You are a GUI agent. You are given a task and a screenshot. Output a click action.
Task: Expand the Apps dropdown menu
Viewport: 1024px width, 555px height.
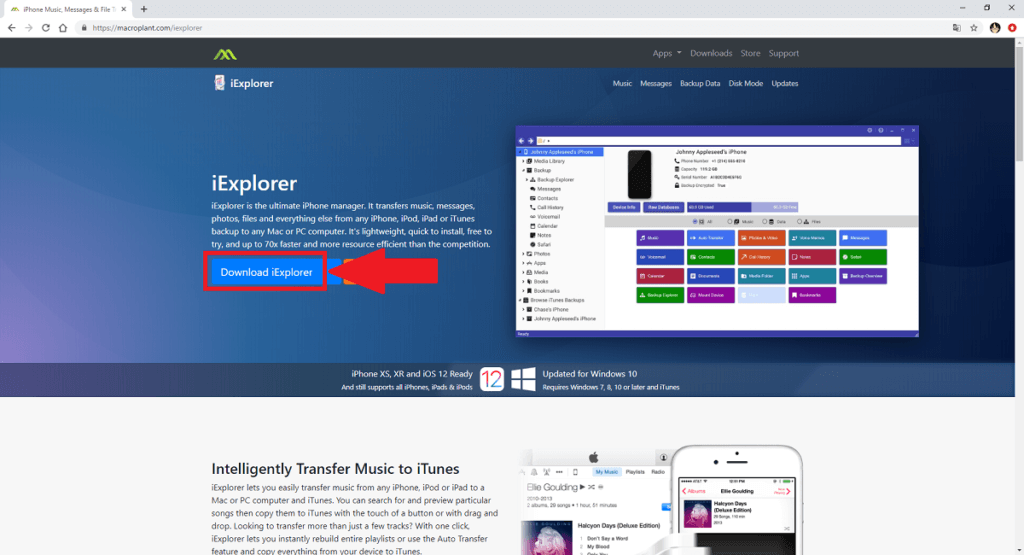[667, 54]
